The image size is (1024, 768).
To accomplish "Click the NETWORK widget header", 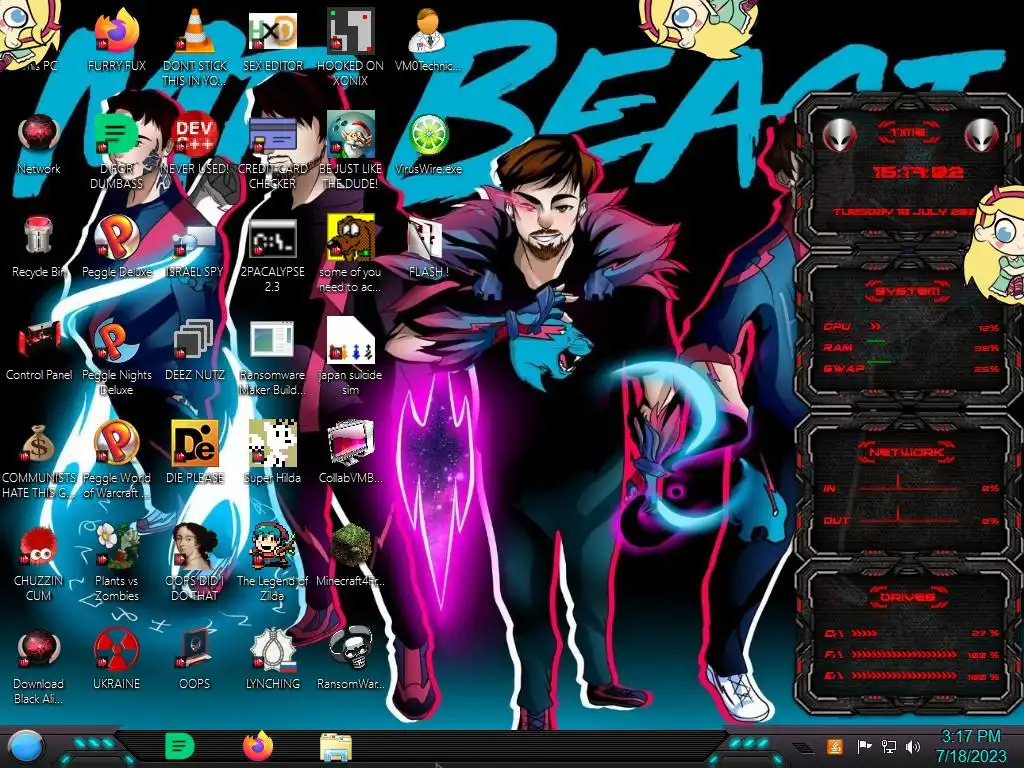I will coord(907,452).
